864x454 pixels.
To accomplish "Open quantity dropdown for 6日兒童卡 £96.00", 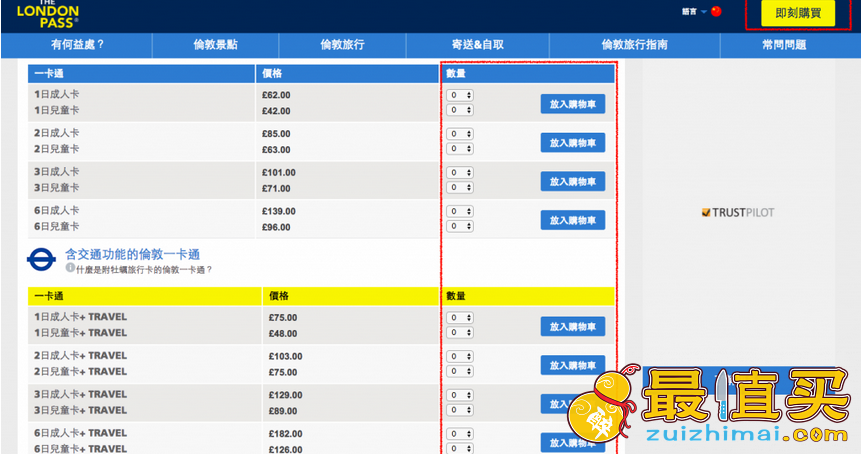I will point(460,226).
